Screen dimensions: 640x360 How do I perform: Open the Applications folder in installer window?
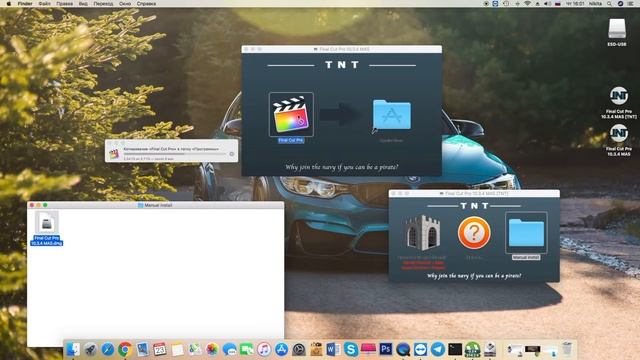[x=391, y=115]
